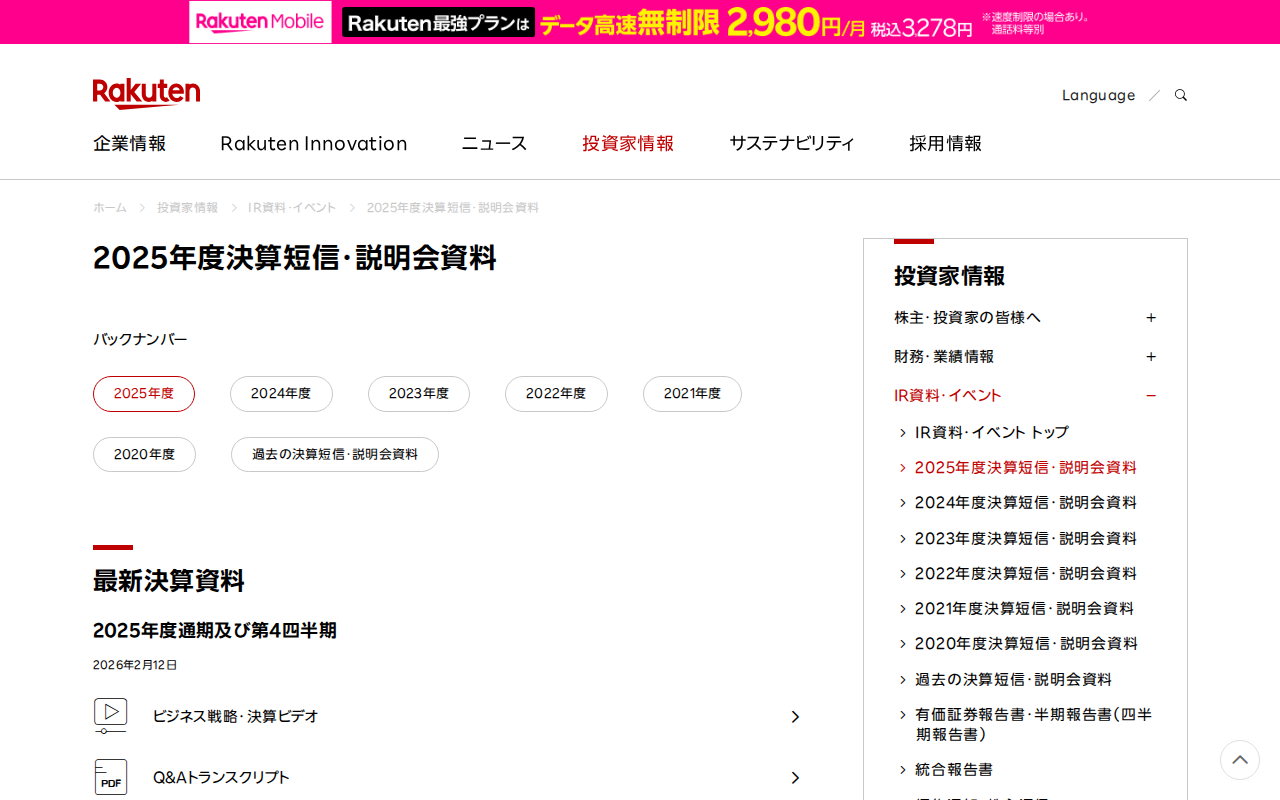Screen dimensions: 1280x800
Task: Click the video player icon
Action: coord(110,716)
